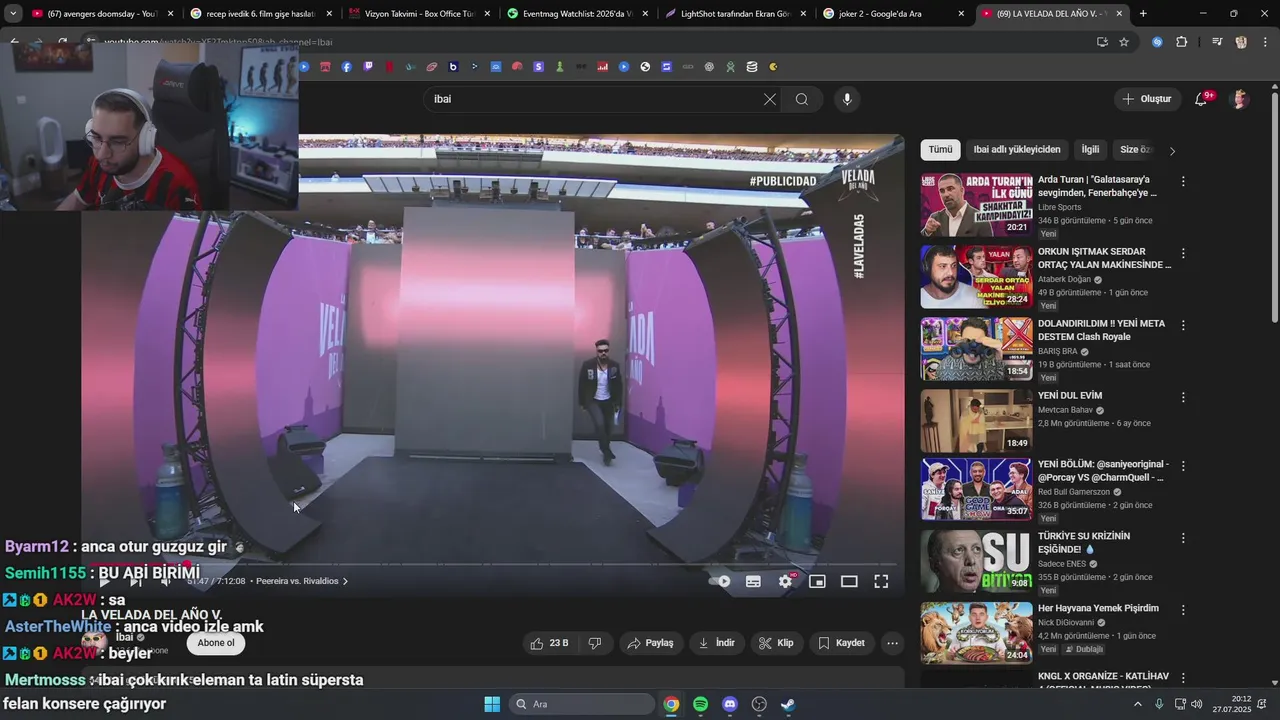Dislike the La Velada video
The height and width of the screenshot is (720, 1280).
coord(595,643)
